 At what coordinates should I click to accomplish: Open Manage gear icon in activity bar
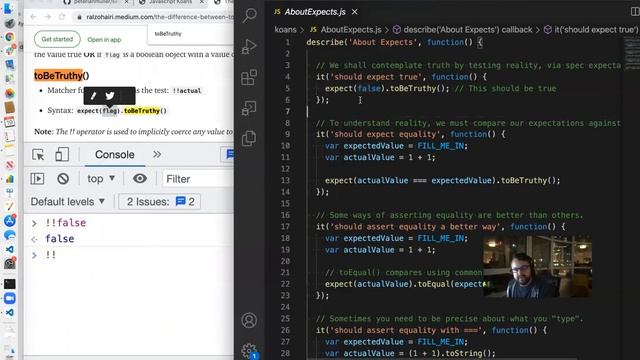pos(249,350)
